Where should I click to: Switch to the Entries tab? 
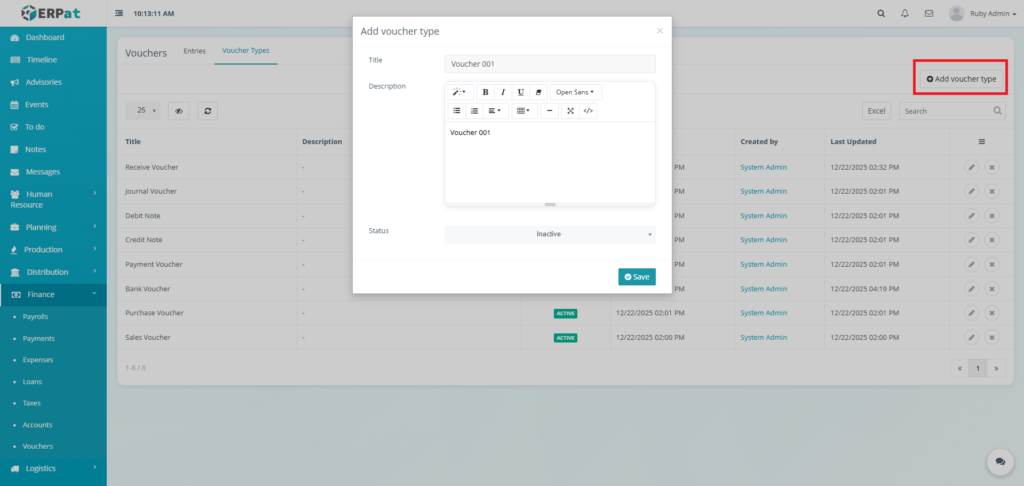(x=195, y=51)
